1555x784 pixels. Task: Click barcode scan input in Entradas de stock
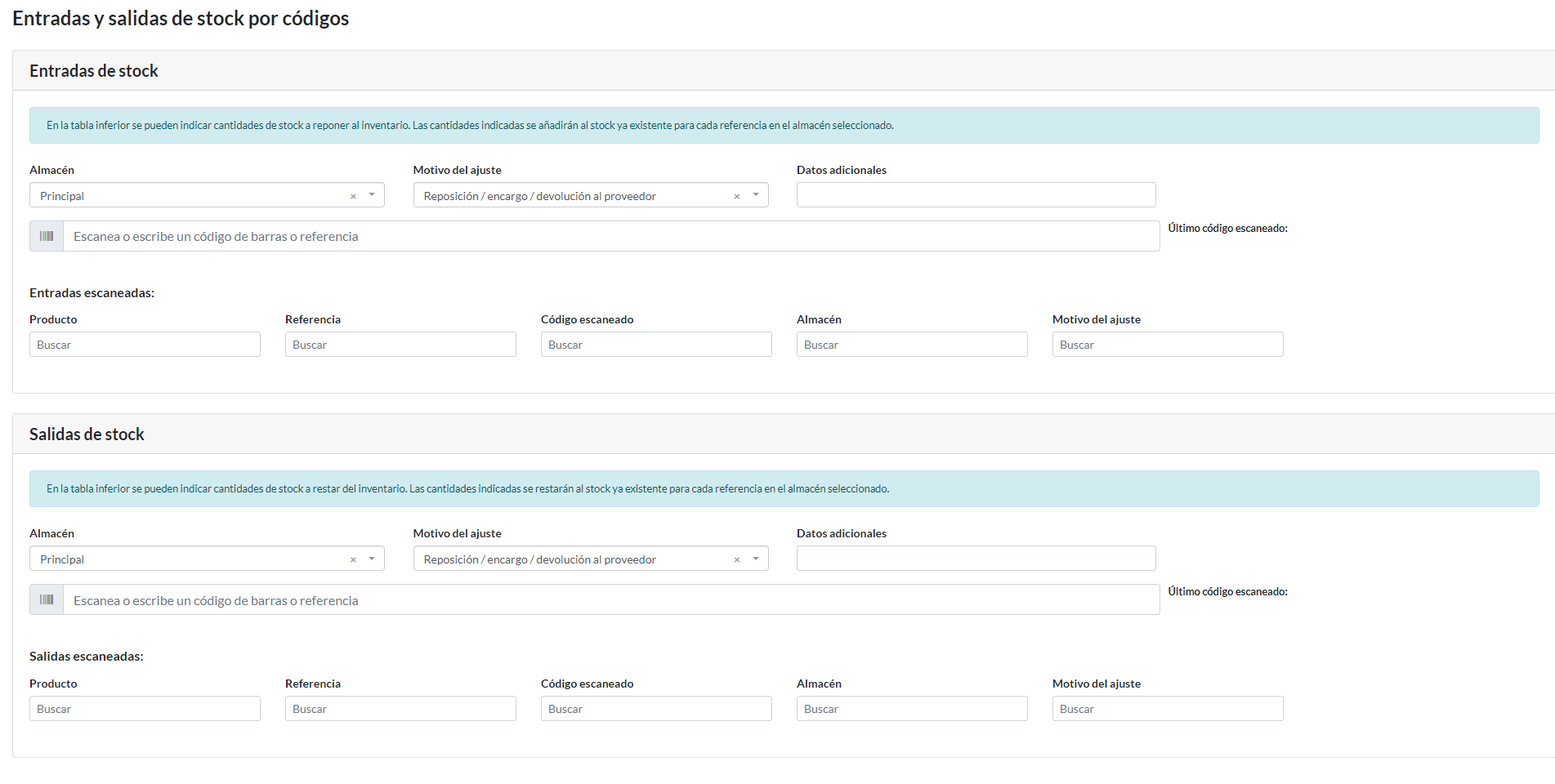[610, 236]
